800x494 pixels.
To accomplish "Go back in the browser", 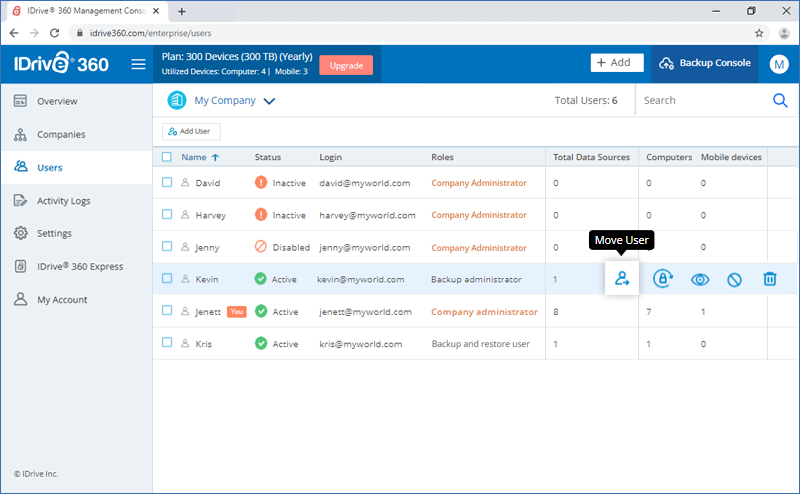I will [14, 33].
